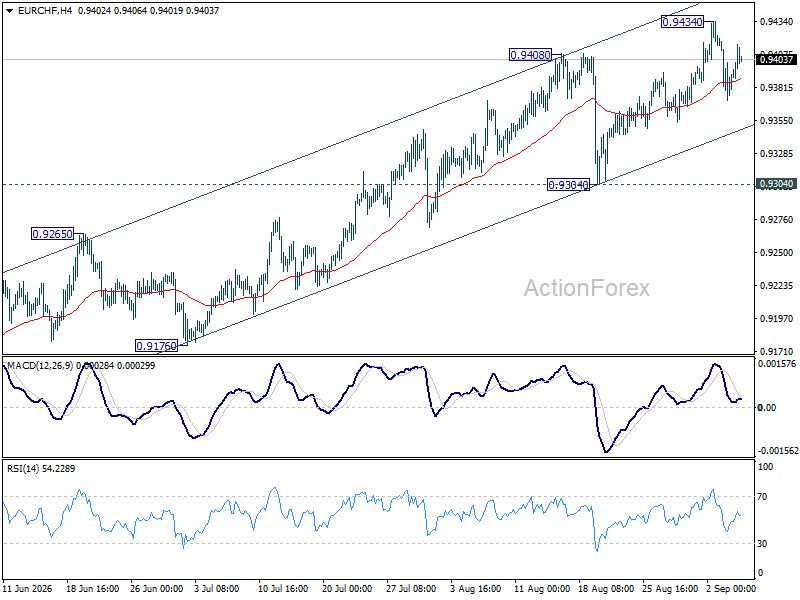Click the ActionForex watermark

(x=587, y=288)
